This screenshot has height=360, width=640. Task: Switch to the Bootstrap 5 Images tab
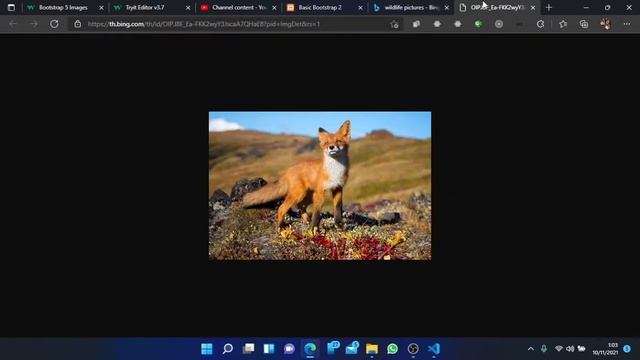pos(63,7)
